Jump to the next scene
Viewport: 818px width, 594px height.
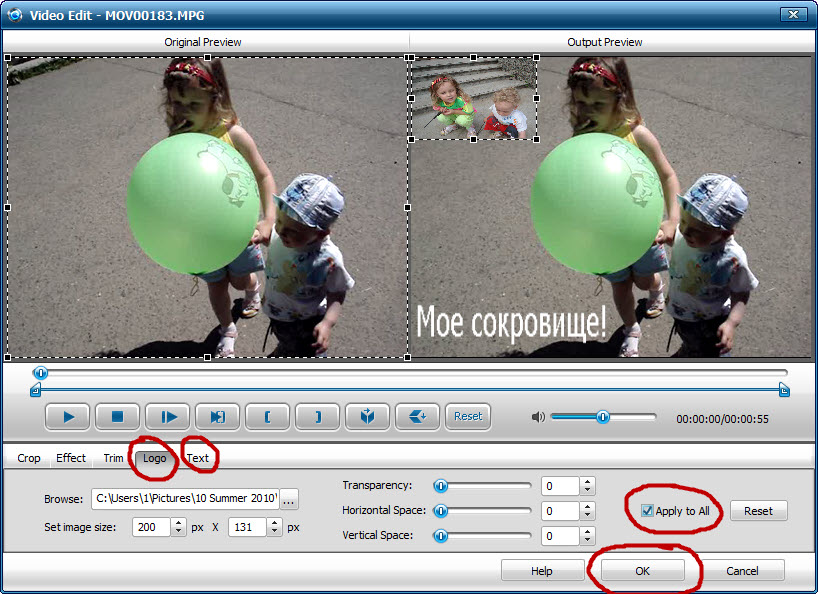(x=217, y=417)
